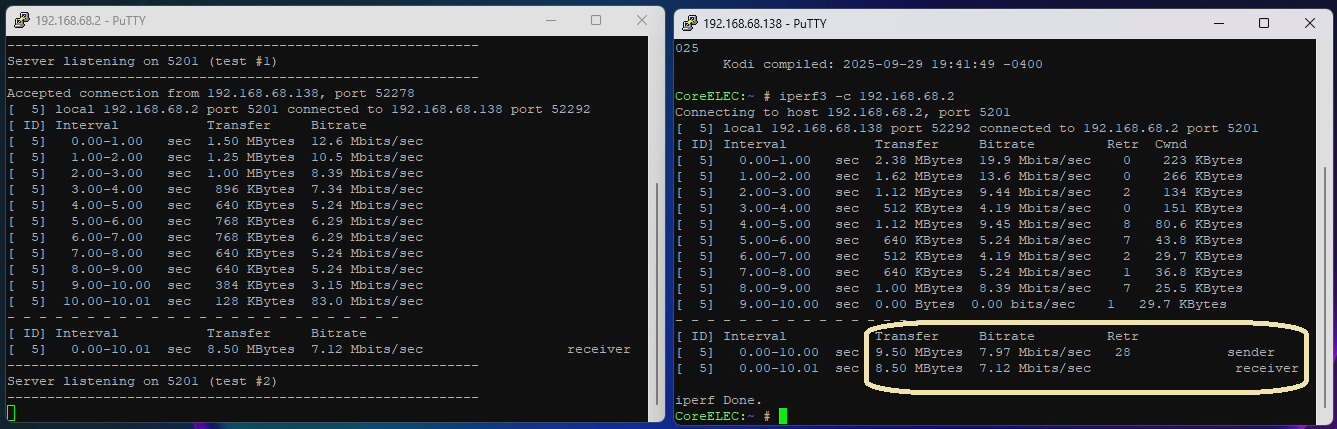The height and width of the screenshot is (429, 1337).
Task: Minimize the 192.168.68.138 PuTTY window
Action: 1217,23
